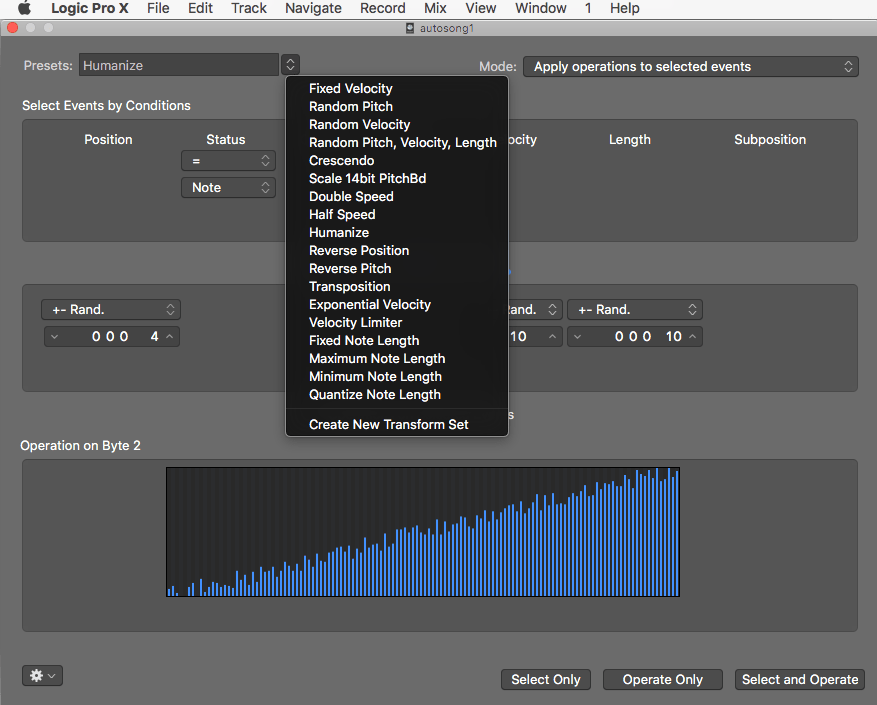
Task: Click the Position value field 0 0 0 4
Action: coord(112,337)
